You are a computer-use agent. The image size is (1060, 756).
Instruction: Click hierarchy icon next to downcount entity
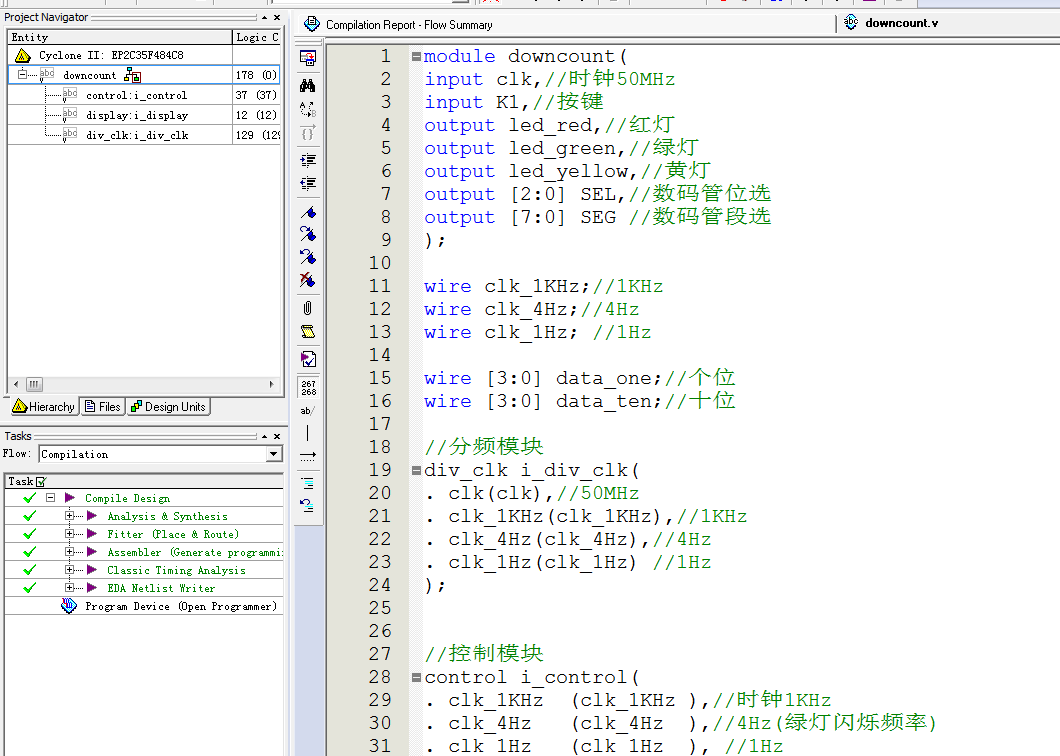tap(132, 75)
